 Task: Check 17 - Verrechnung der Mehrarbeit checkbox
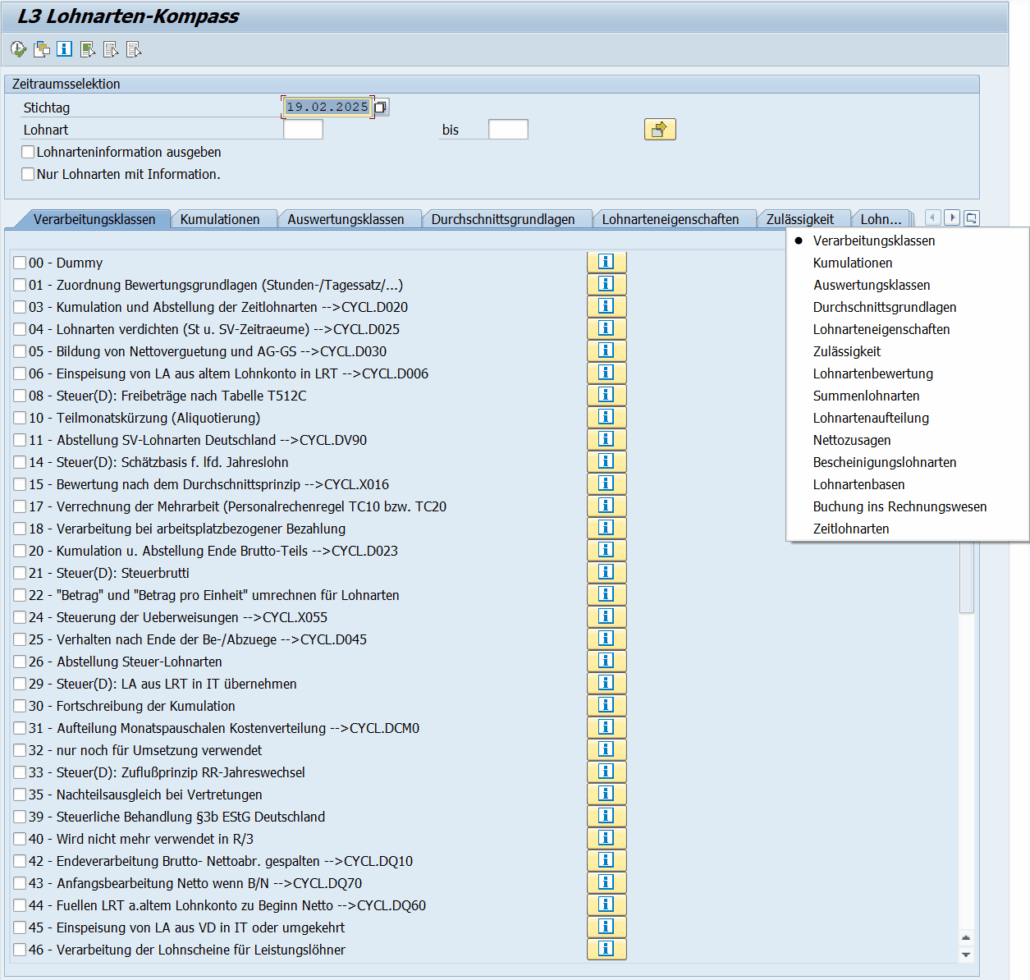(x=20, y=506)
